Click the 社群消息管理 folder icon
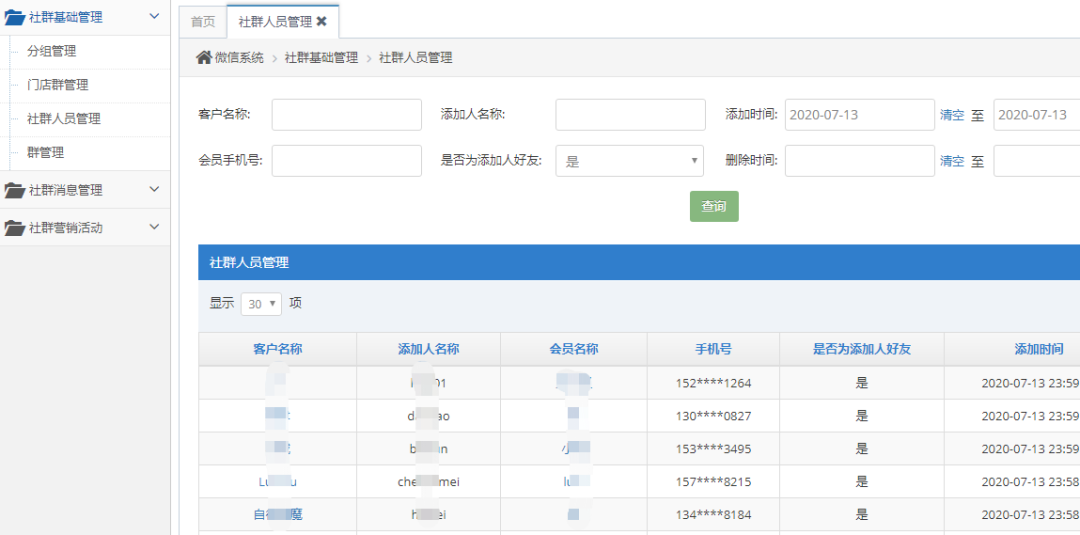The height and width of the screenshot is (535, 1080). point(14,190)
